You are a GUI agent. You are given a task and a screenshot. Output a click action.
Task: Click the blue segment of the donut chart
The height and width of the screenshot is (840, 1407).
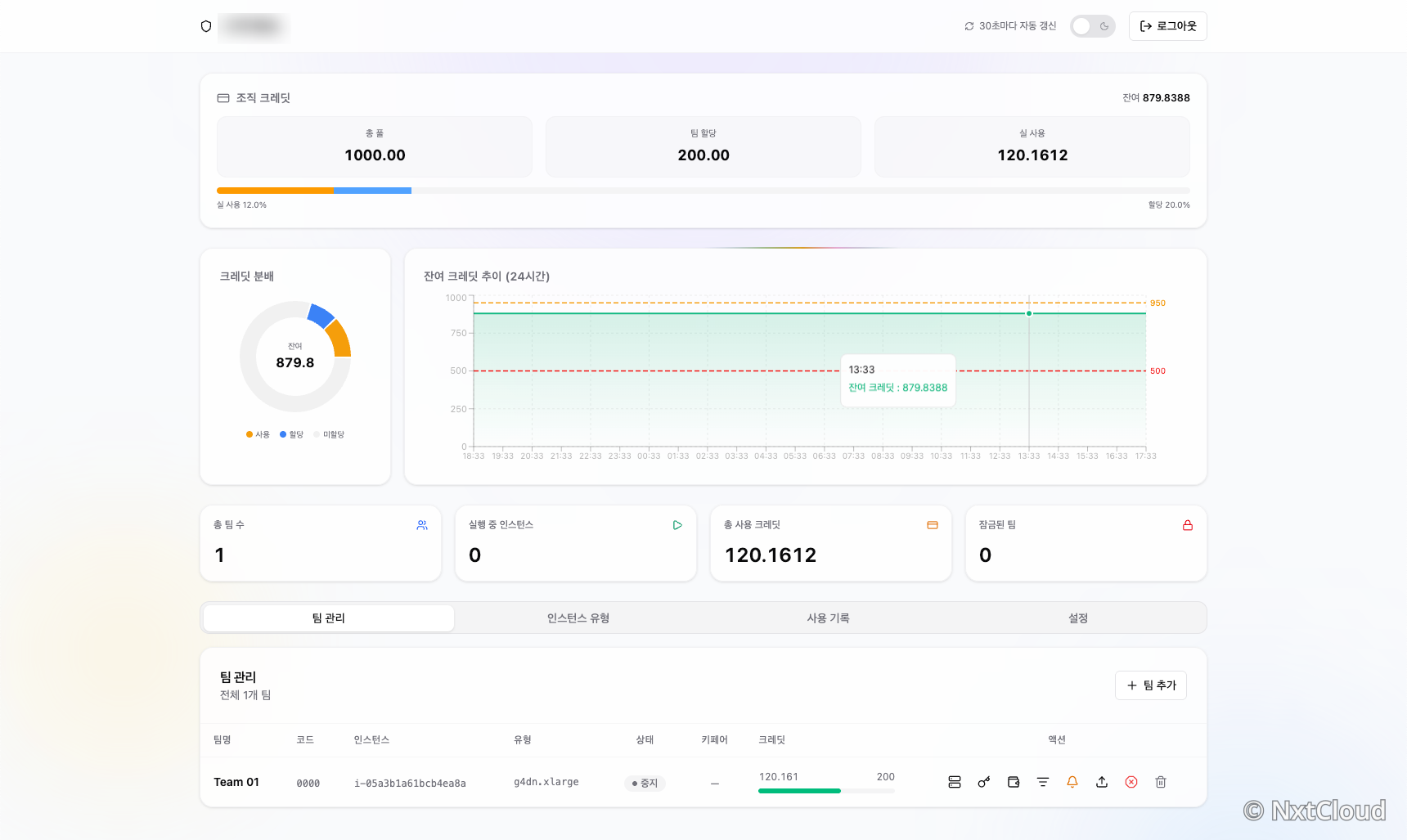point(321,315)
